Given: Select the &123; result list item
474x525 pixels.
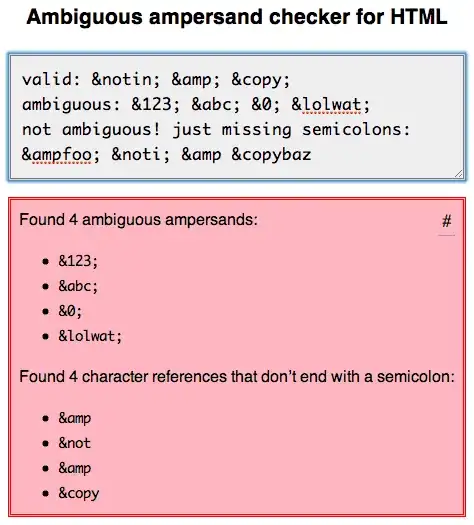Looking at the screenshot, I should click(78, 261).
